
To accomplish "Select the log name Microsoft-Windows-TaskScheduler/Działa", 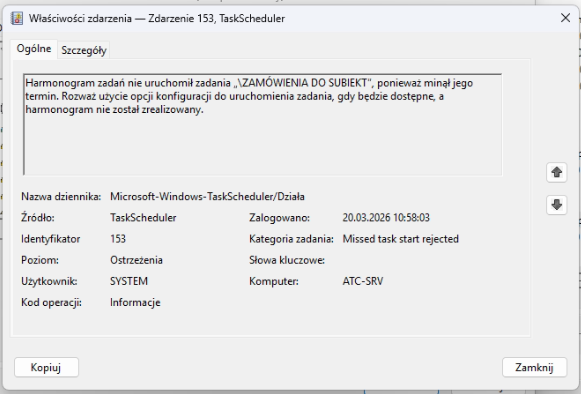I will click(x=208, y=196).
